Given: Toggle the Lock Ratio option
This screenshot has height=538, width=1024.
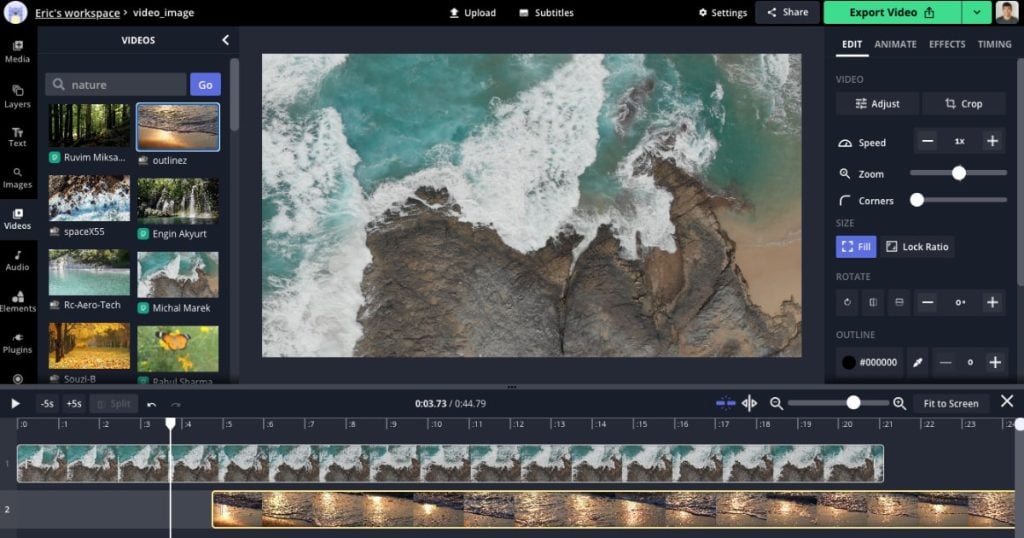Looking at the screenshot, I should [917, 247].
